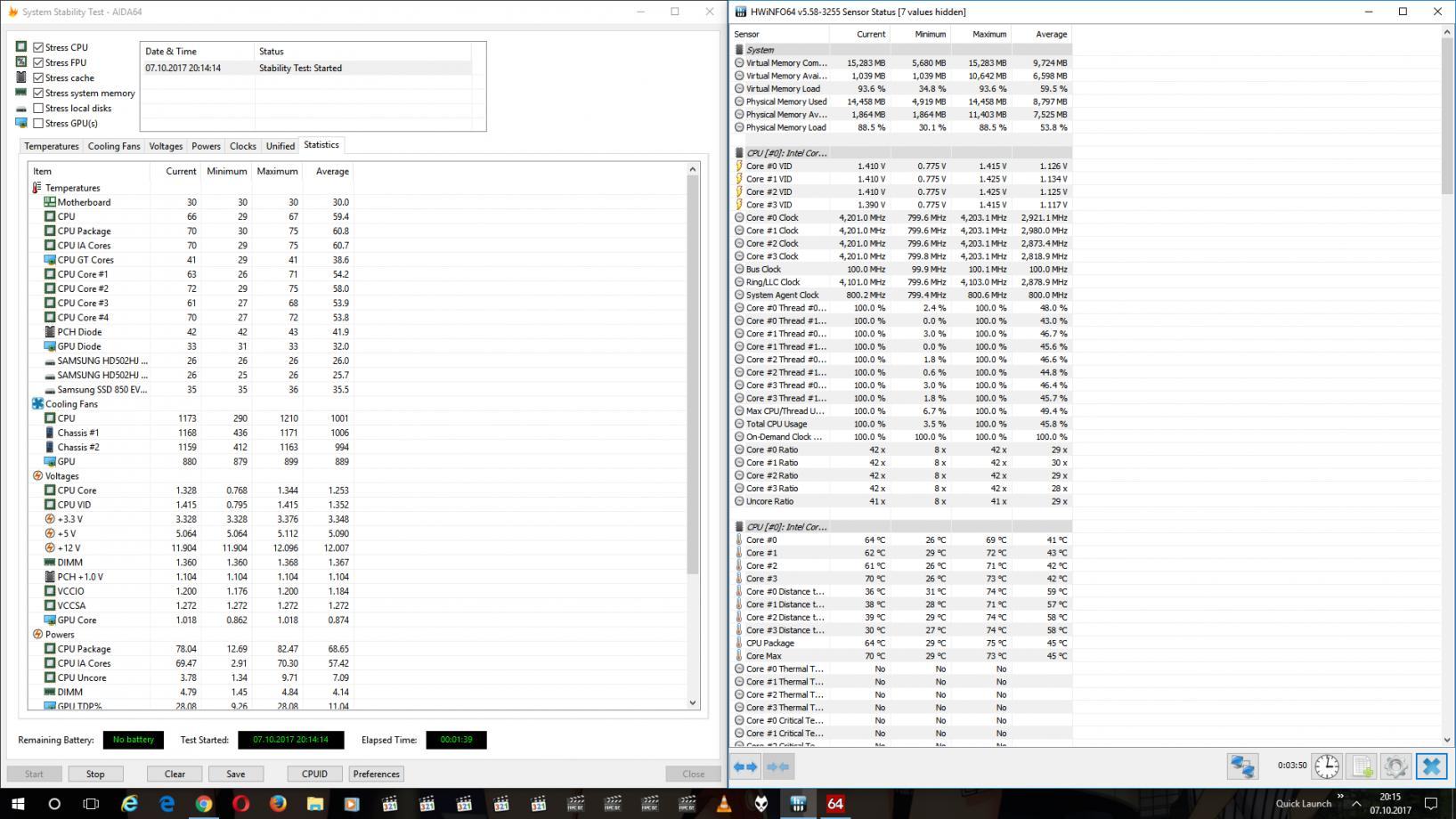Viewport: 1456px width, 819px height.
Task: Switch to the Clocks tab
Action: coord(243,146)
